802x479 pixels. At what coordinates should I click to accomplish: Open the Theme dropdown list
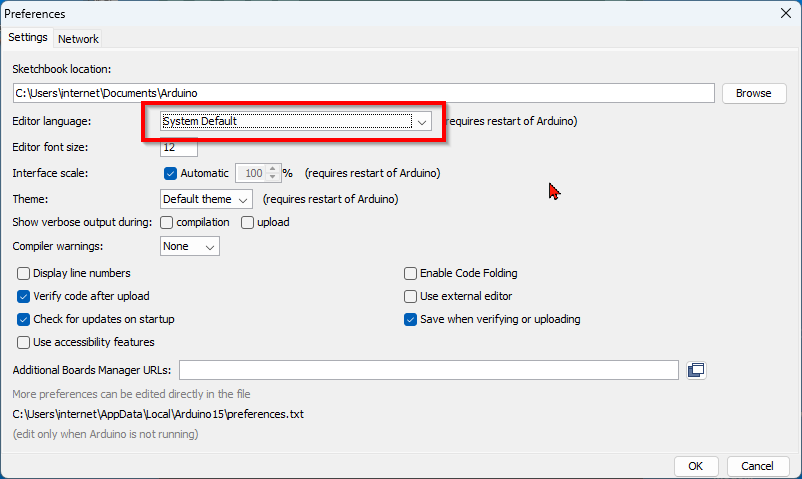(x=206, y=199)
